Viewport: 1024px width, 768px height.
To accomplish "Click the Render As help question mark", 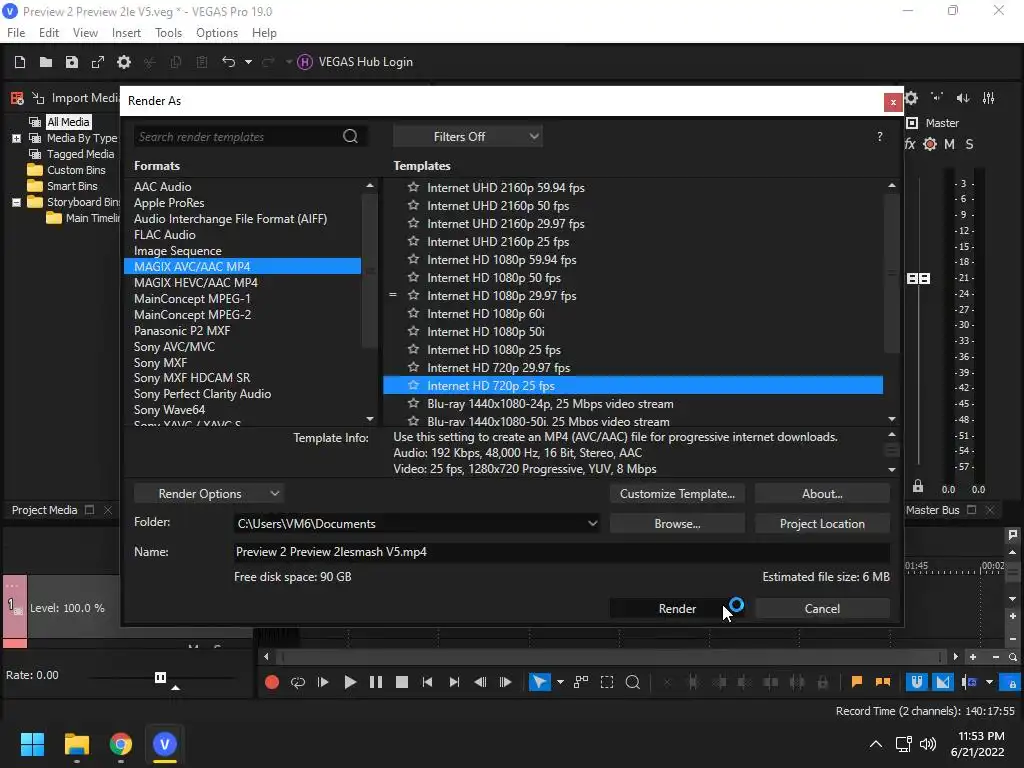I will (x=880, y=136).
